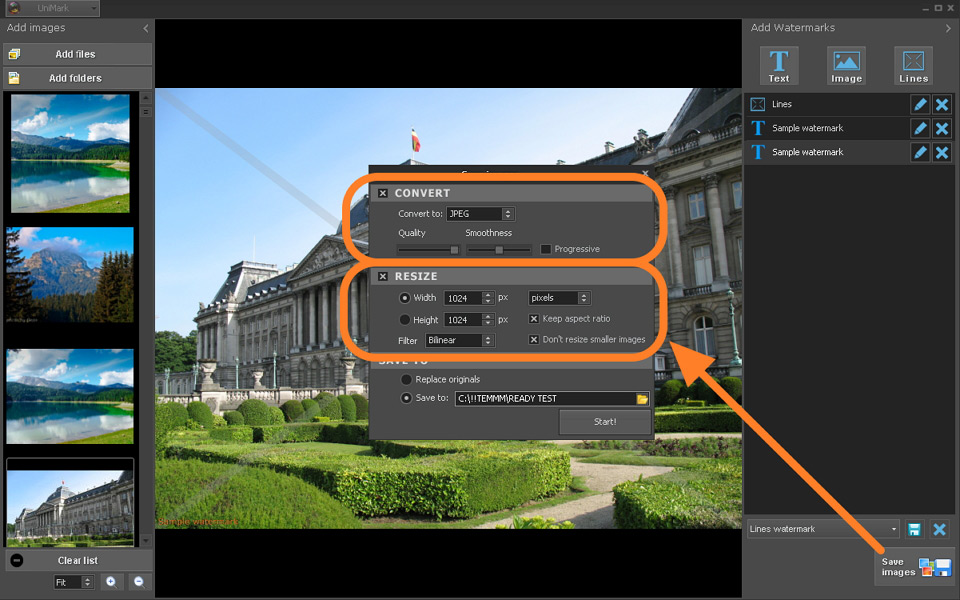
Task: Adjust the Quality slider
Action: point(454,249)
